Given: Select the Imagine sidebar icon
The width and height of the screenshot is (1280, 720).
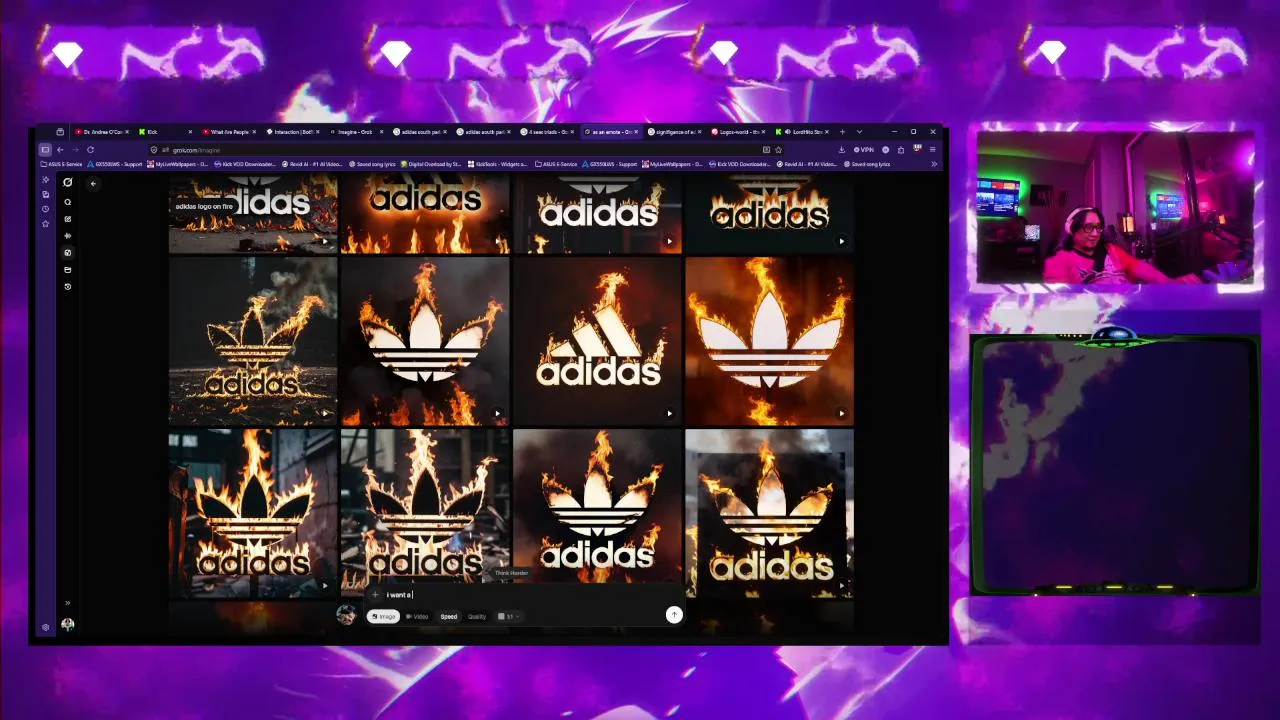Looking at the screenshot, I should (68, 253).
